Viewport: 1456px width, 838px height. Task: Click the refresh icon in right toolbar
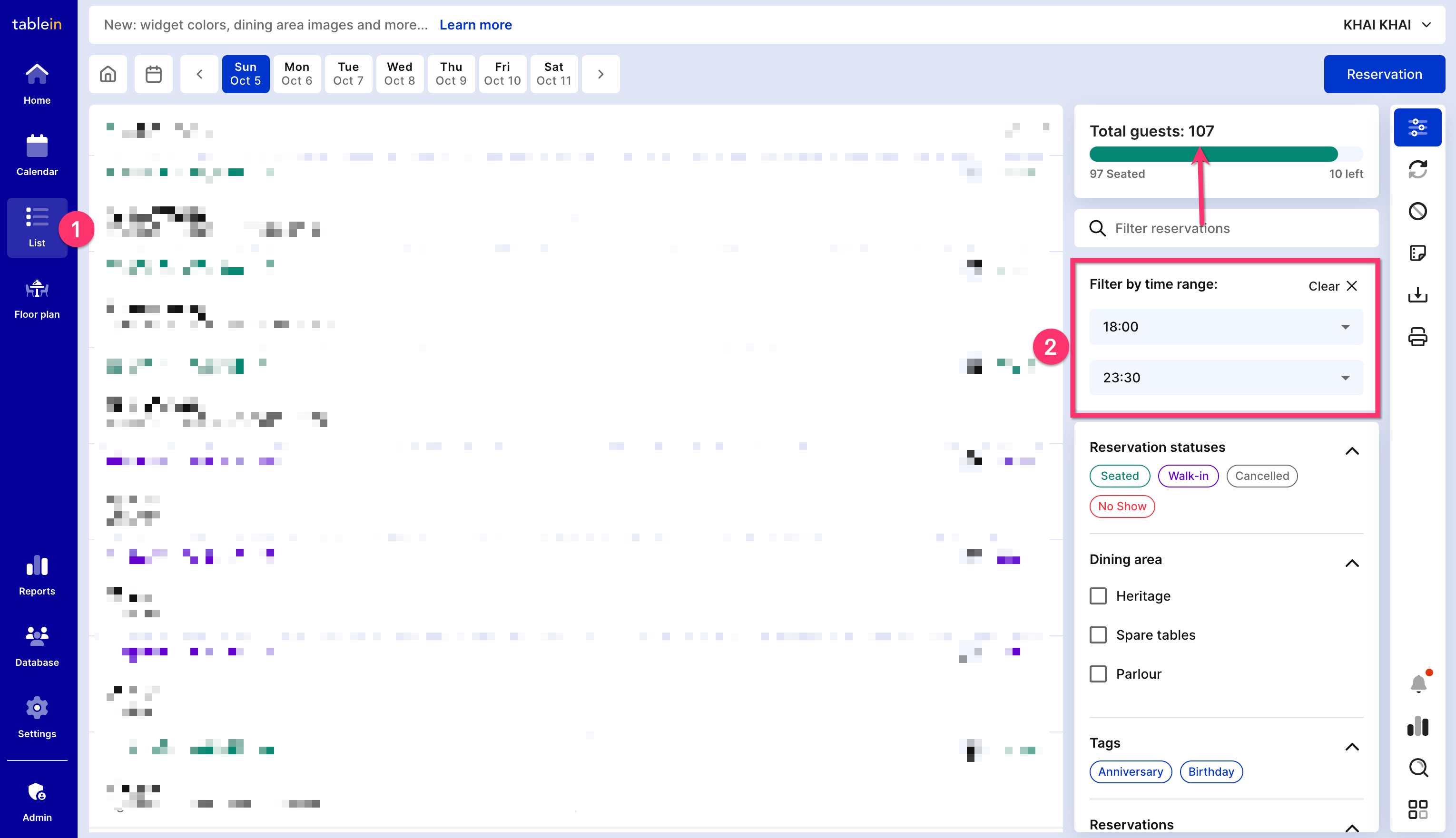coord(1417,169)
